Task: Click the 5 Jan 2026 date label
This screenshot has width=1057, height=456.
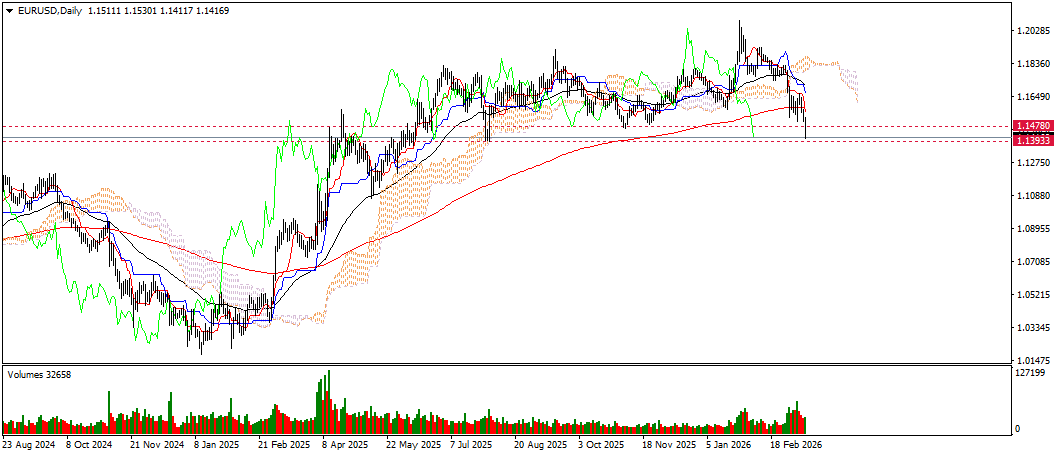Action: 729,446
